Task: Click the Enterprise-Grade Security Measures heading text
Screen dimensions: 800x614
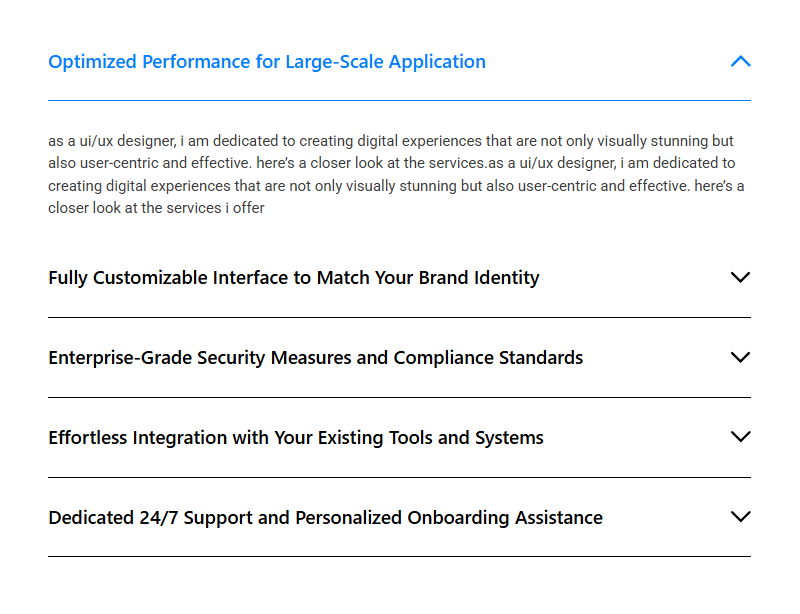Action: 315,358
